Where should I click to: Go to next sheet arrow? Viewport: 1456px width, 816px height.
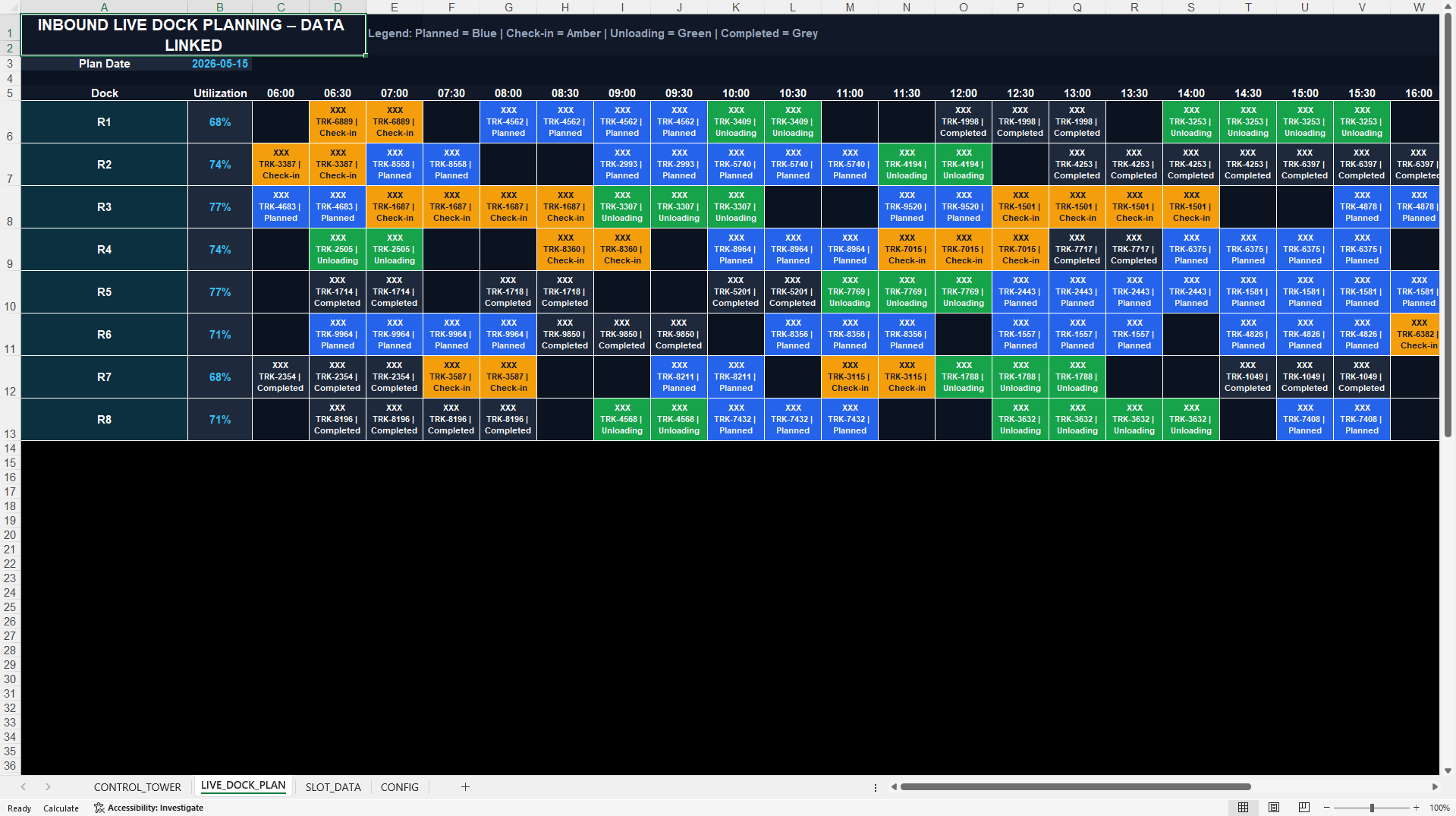[x=48, y=787]
